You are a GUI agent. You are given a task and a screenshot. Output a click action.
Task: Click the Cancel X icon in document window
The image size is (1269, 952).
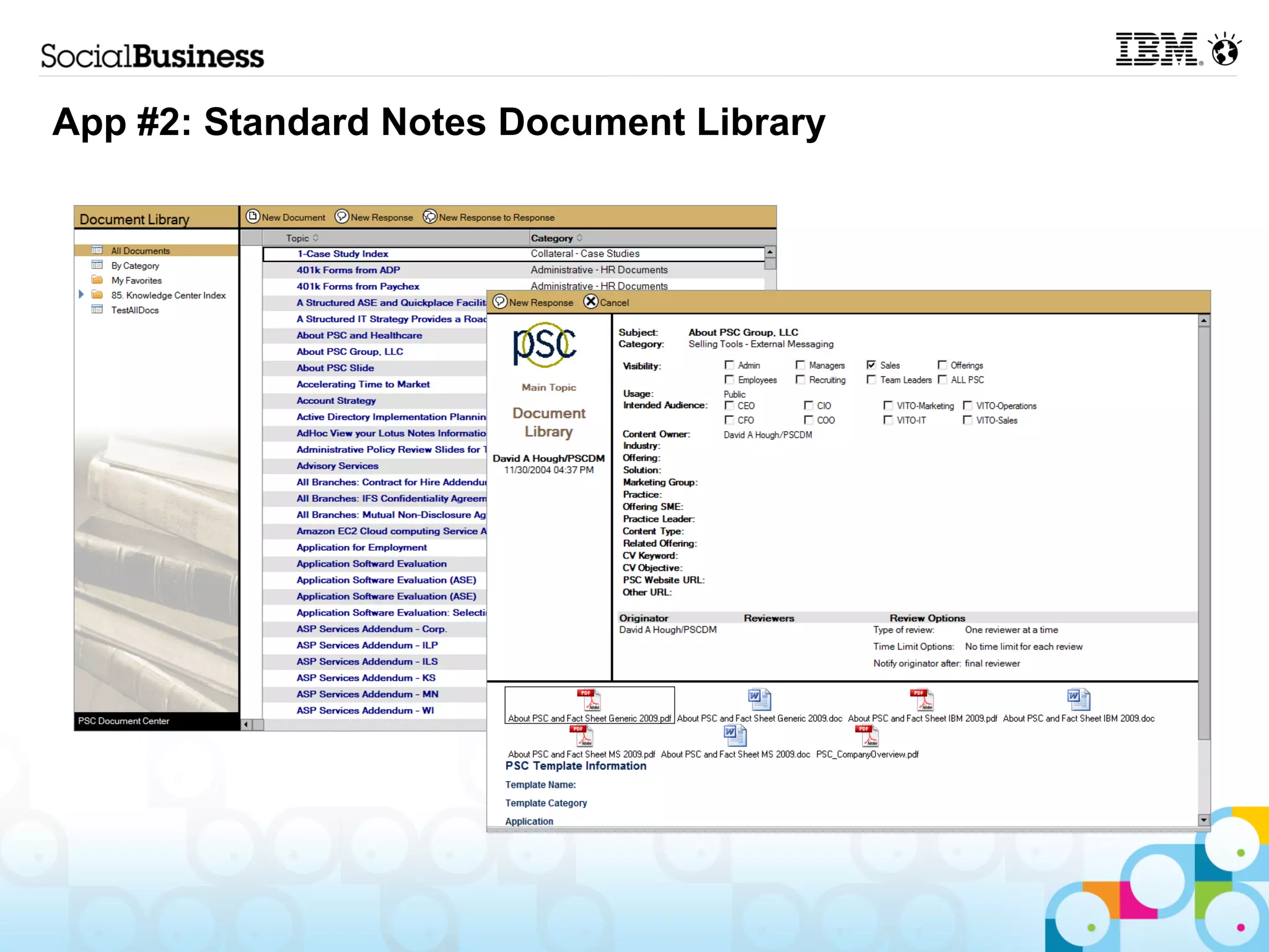tap(591, 302)
